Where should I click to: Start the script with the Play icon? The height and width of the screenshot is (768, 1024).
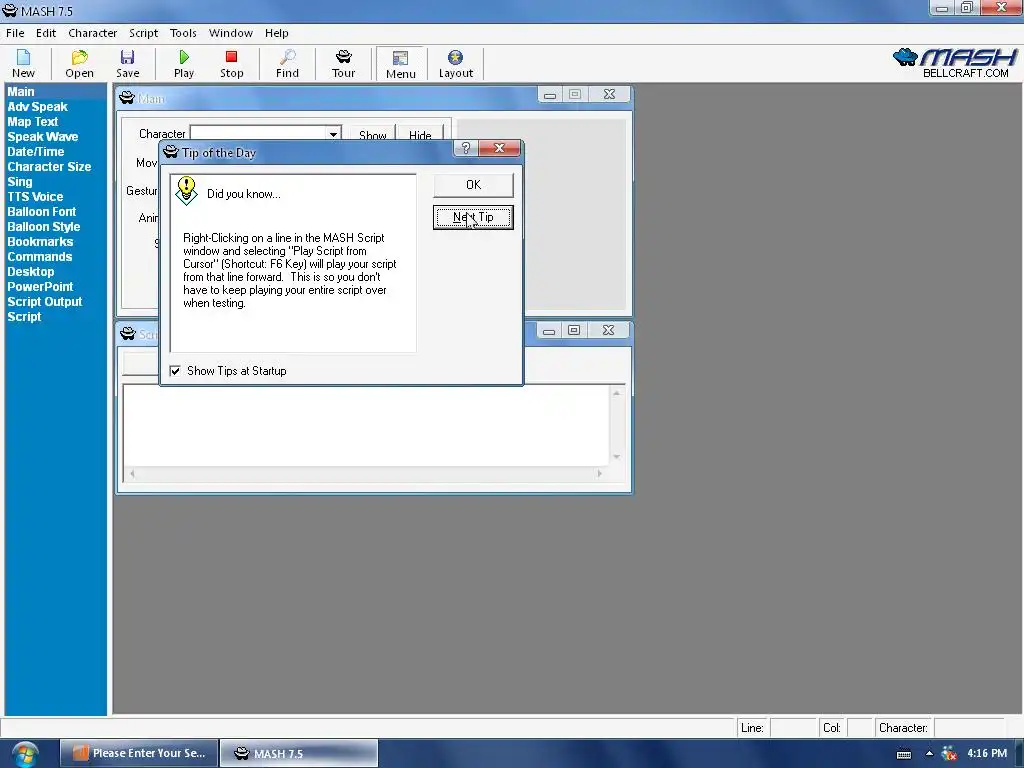[184, 63]
